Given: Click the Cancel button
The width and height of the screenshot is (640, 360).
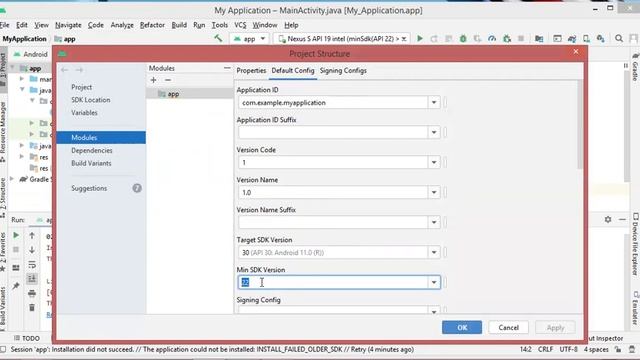Looking at the screenshot, I should 508,327.
